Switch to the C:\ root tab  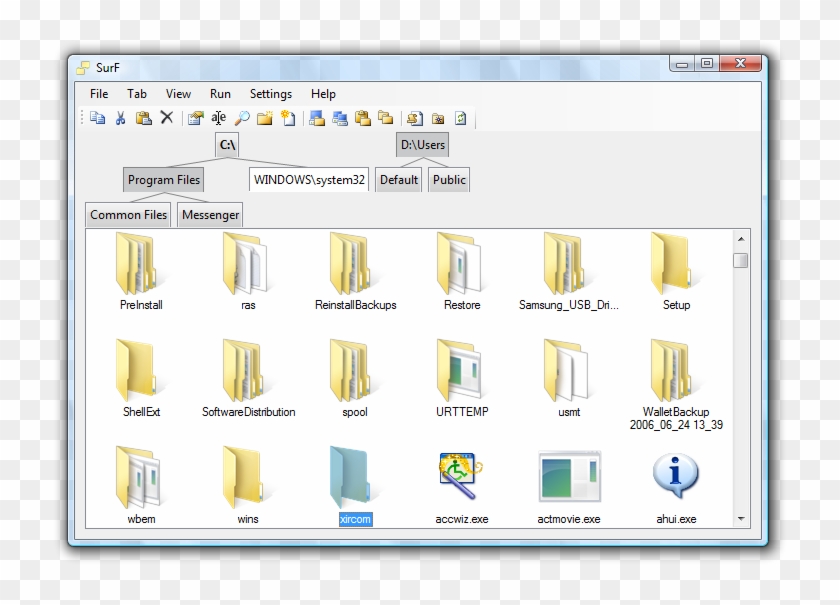coord(227,145)
